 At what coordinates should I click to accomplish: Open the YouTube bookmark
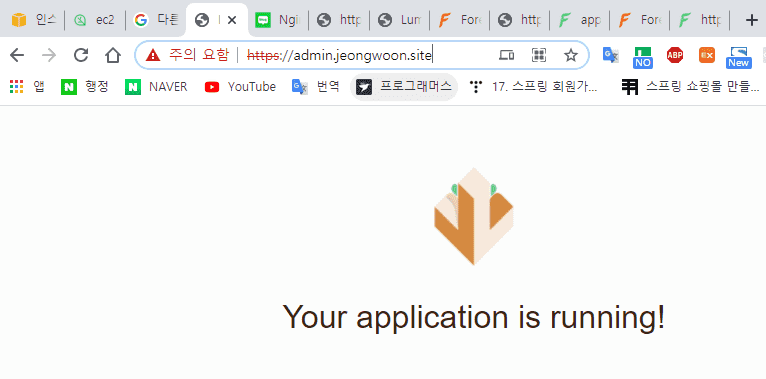(x=240, y=87)
